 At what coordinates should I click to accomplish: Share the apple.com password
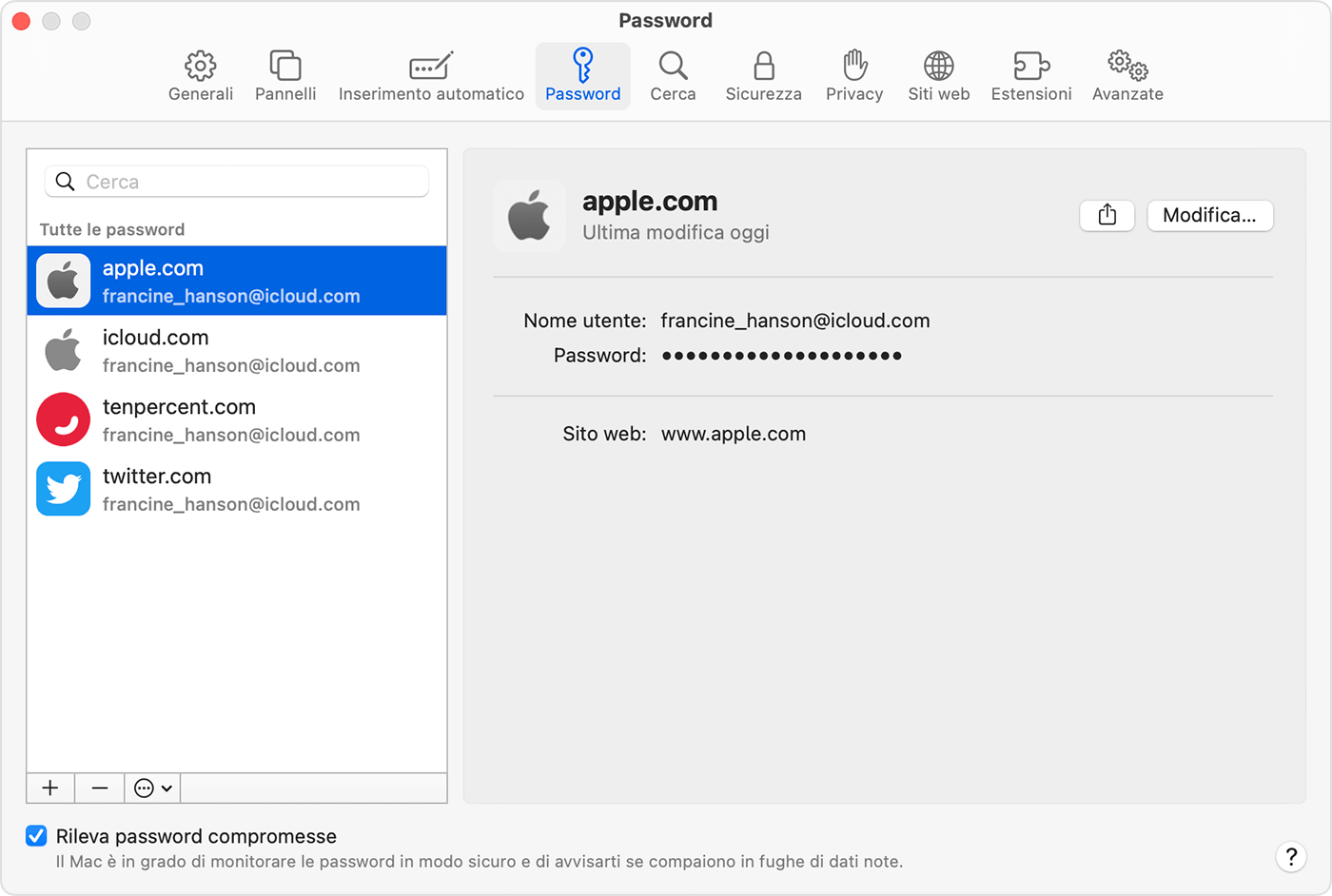pyautogui.click(x=1107, y=215)
